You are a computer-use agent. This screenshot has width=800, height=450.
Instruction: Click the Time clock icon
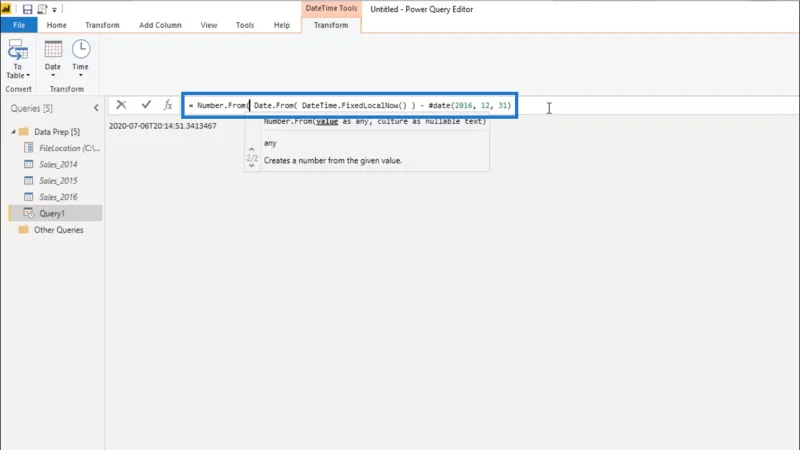click(x=81, y=49)
